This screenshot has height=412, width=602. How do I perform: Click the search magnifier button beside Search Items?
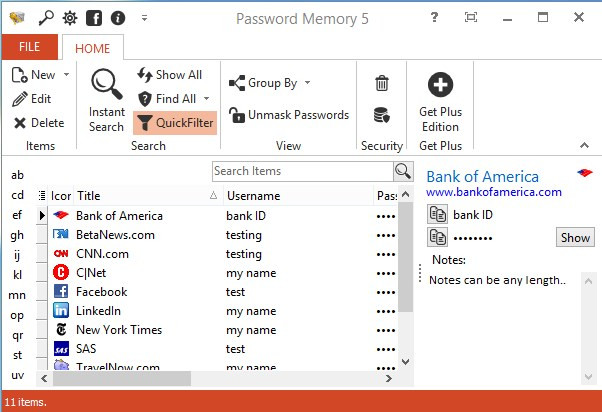click(x=403, y=171)
